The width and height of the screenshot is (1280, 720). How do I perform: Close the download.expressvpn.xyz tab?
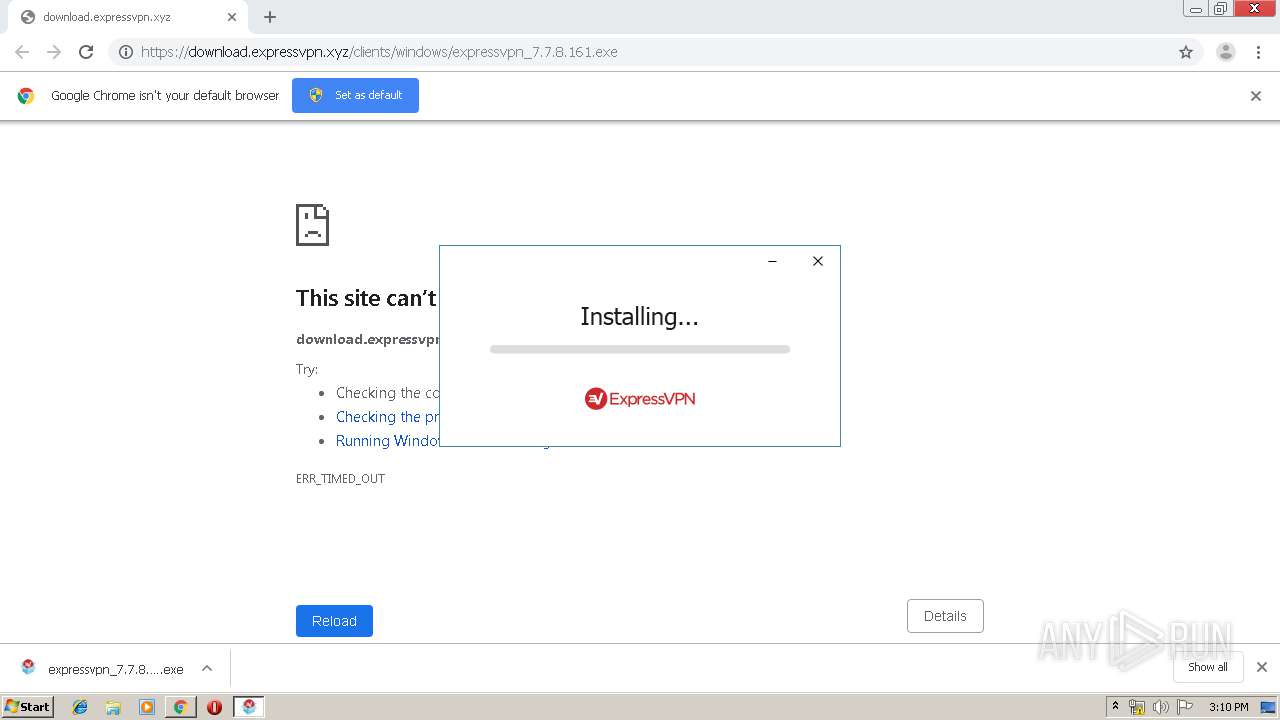pyautogui.click(x=232, y=17)
